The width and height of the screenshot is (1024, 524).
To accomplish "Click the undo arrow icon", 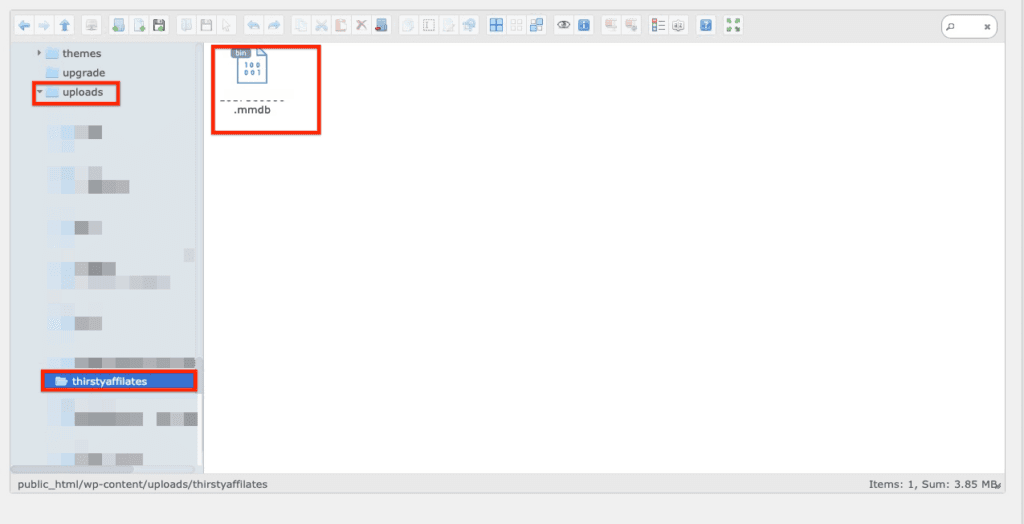I will click(253, 25).
